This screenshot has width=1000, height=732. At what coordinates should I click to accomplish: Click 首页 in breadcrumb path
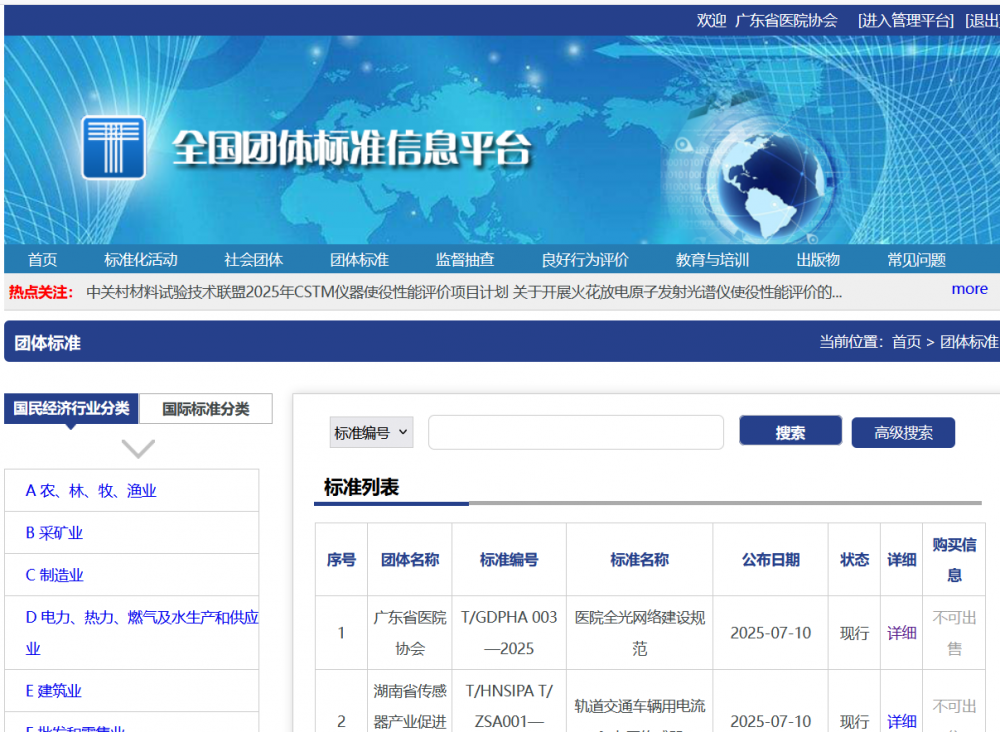[906, 342]
